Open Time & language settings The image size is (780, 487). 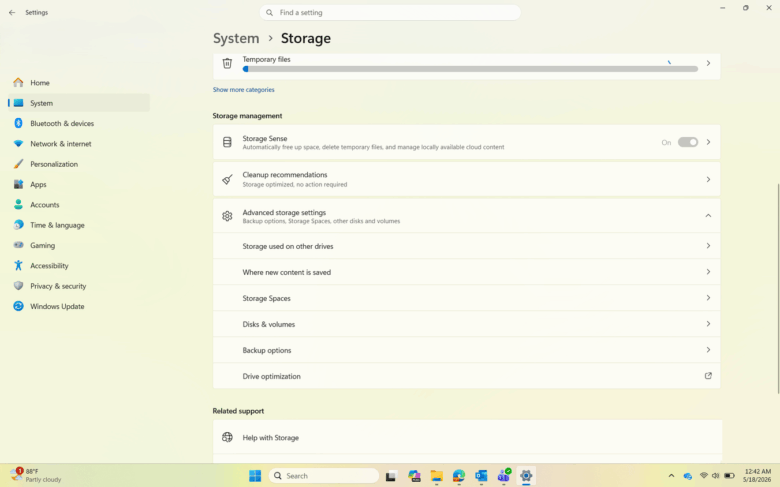click(79, 225)
